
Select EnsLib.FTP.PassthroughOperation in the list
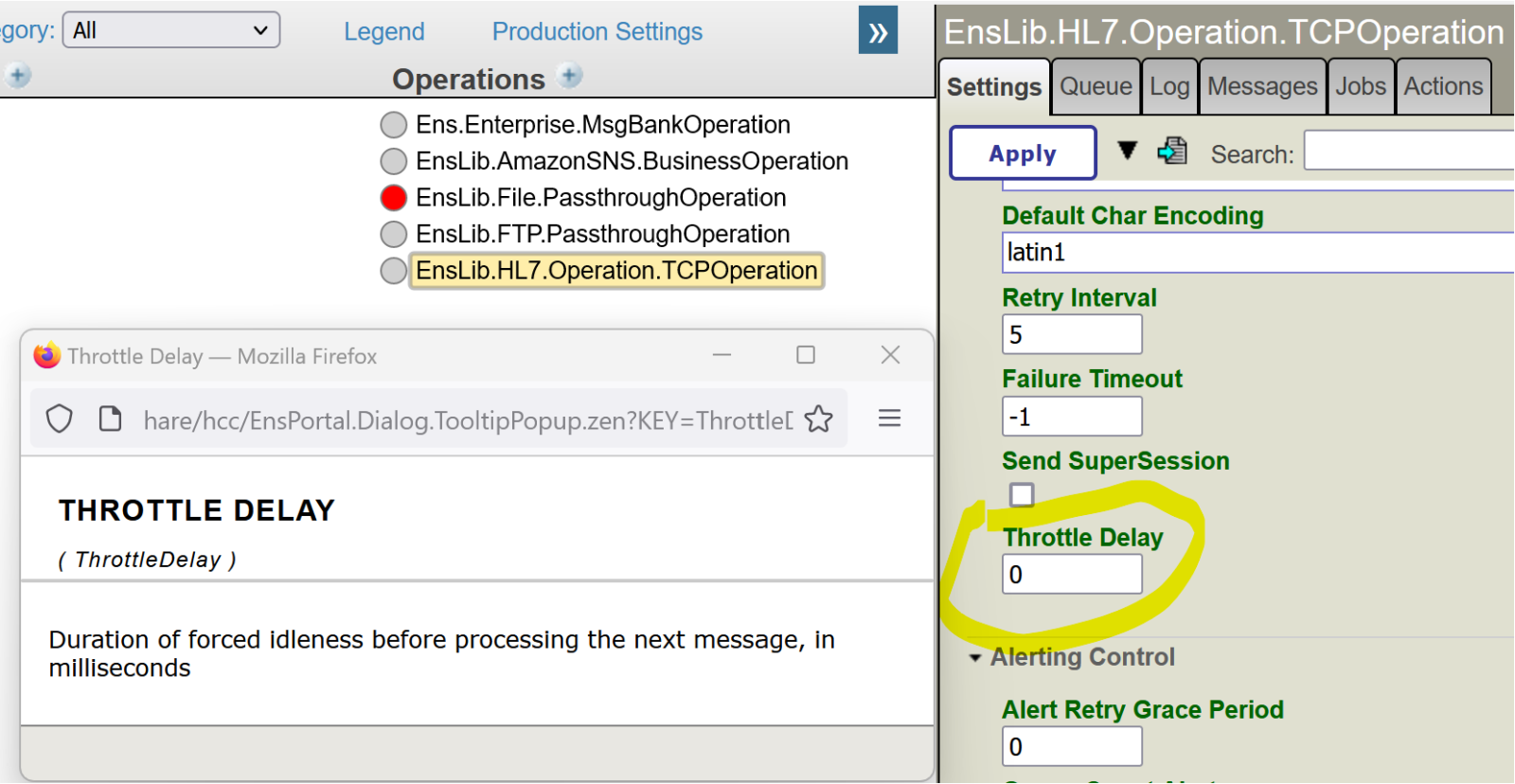point(602,234)
